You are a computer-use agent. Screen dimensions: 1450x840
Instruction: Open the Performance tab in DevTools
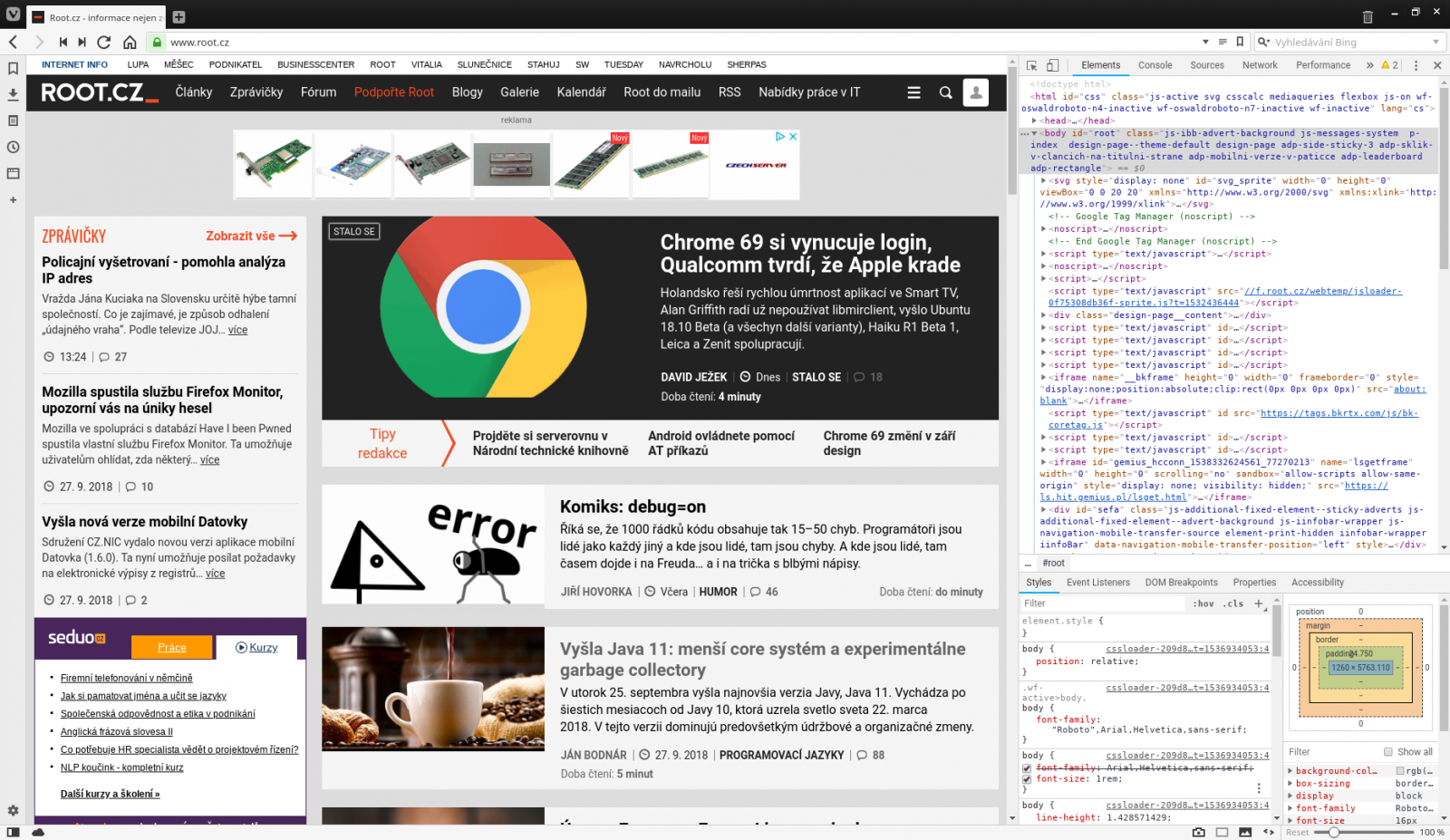pos(1323,65)
